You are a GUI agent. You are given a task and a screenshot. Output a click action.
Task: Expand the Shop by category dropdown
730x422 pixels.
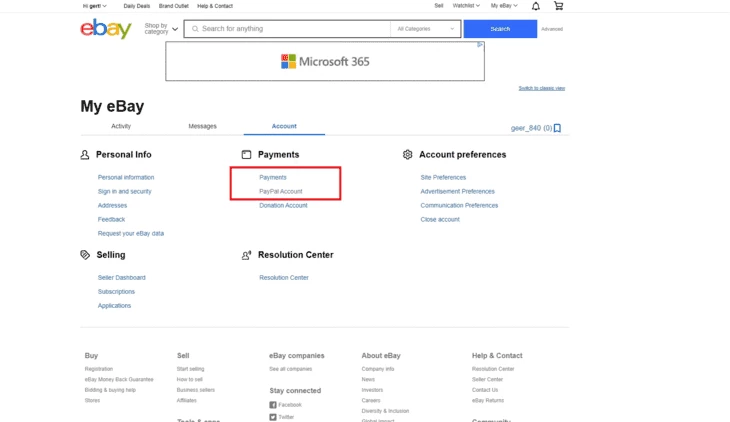point(161,29)
